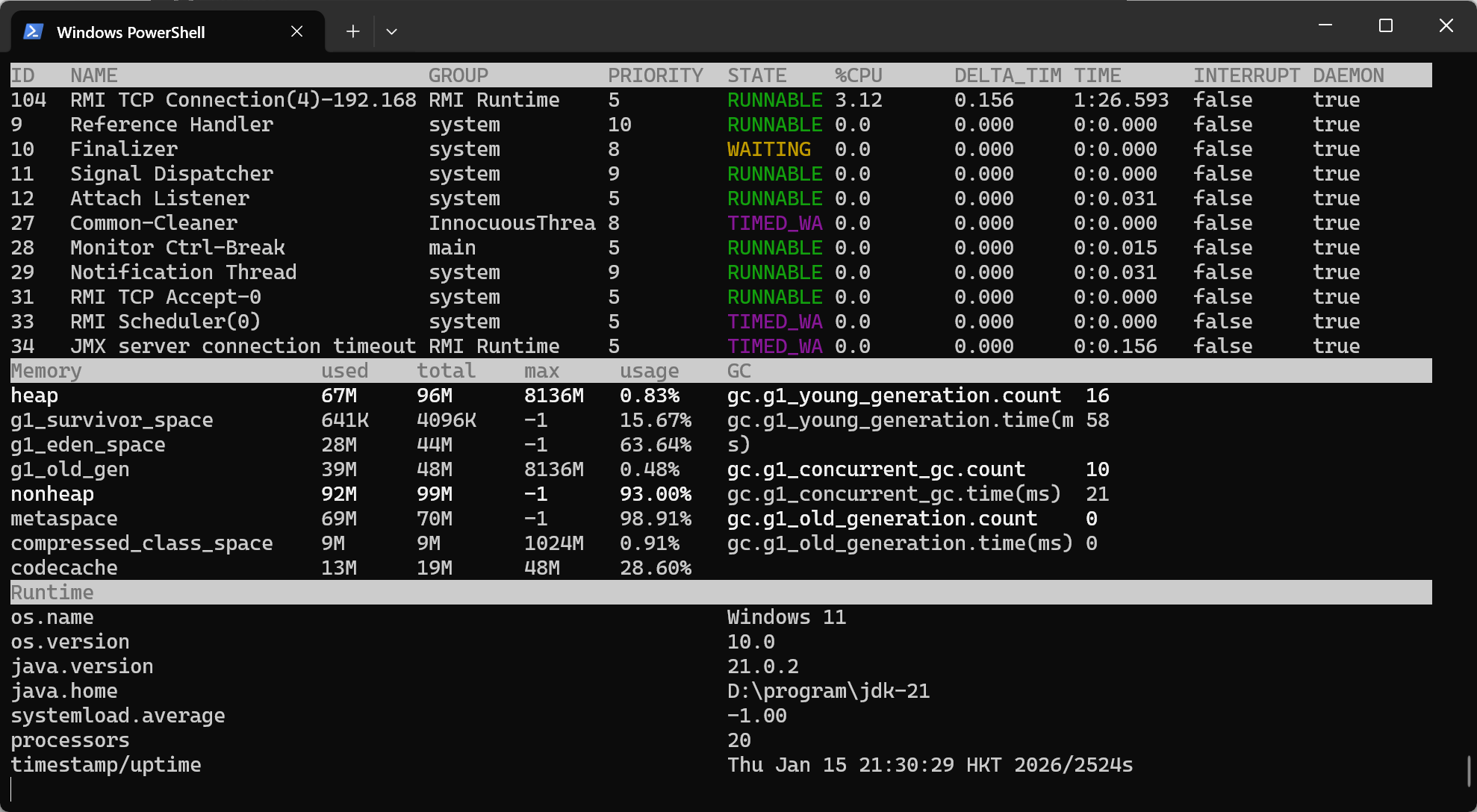This screenshot has width=1477, height=812.
Task: Click the Runtime section header
Action: click(x=52, y=593)
